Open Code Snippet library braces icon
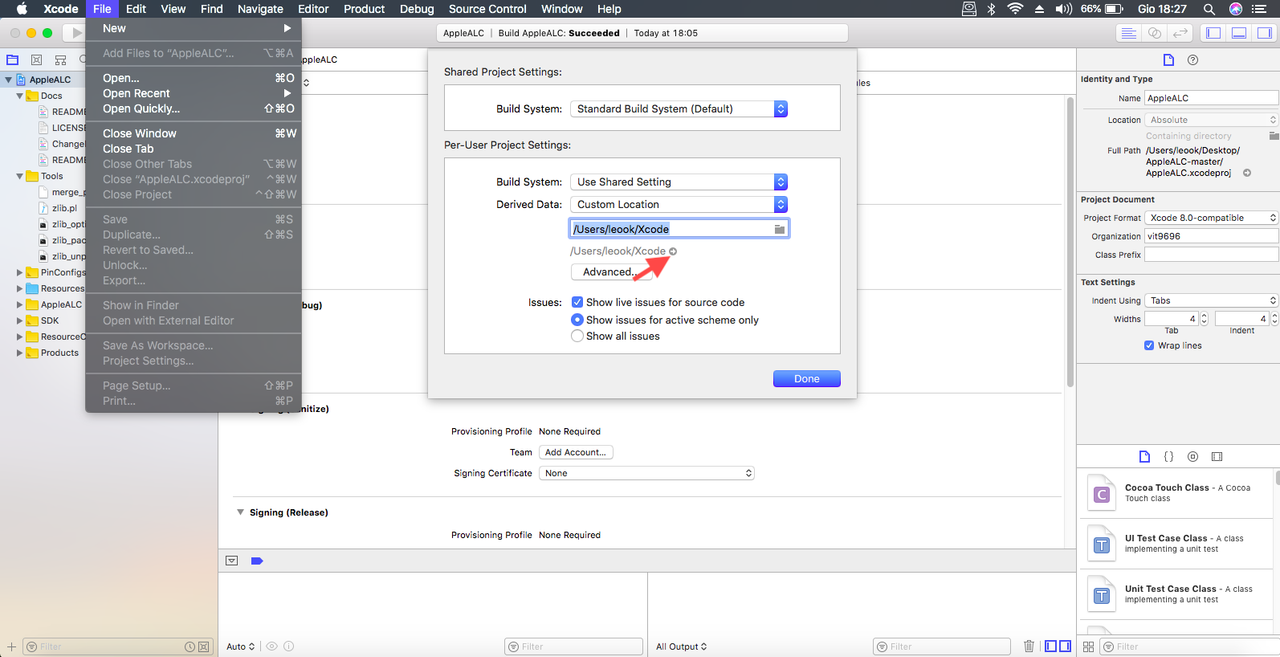Viewport: 1280px width, 657px height. (1169, 456)
